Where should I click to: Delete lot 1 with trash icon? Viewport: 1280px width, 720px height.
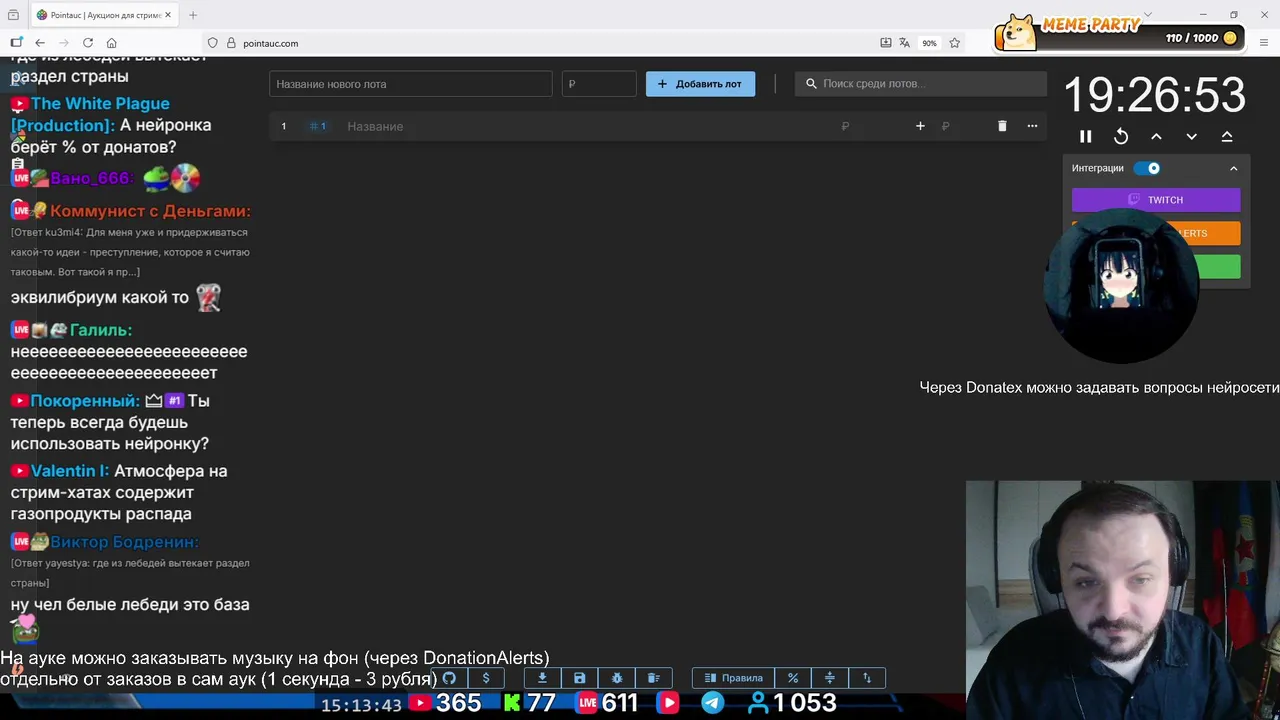(x=1002, y=126)
